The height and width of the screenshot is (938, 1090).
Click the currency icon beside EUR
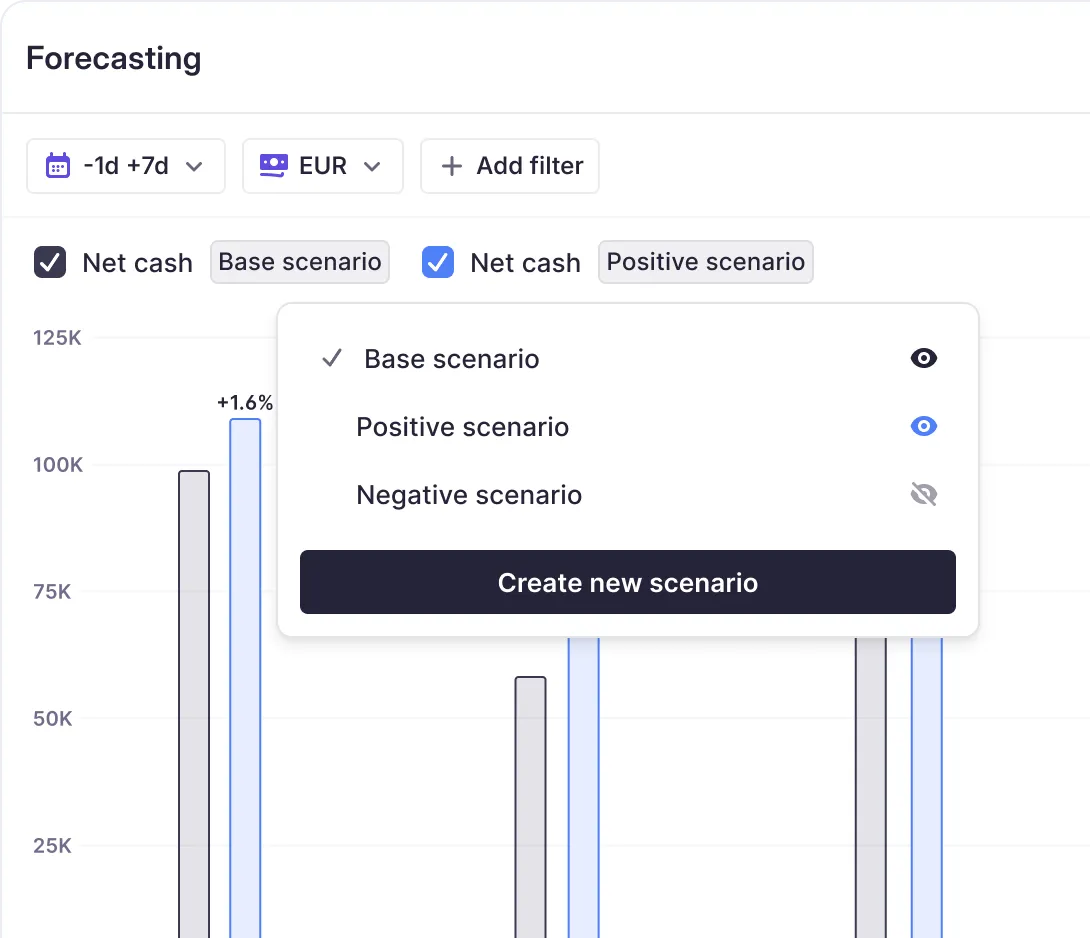(273, 166)
